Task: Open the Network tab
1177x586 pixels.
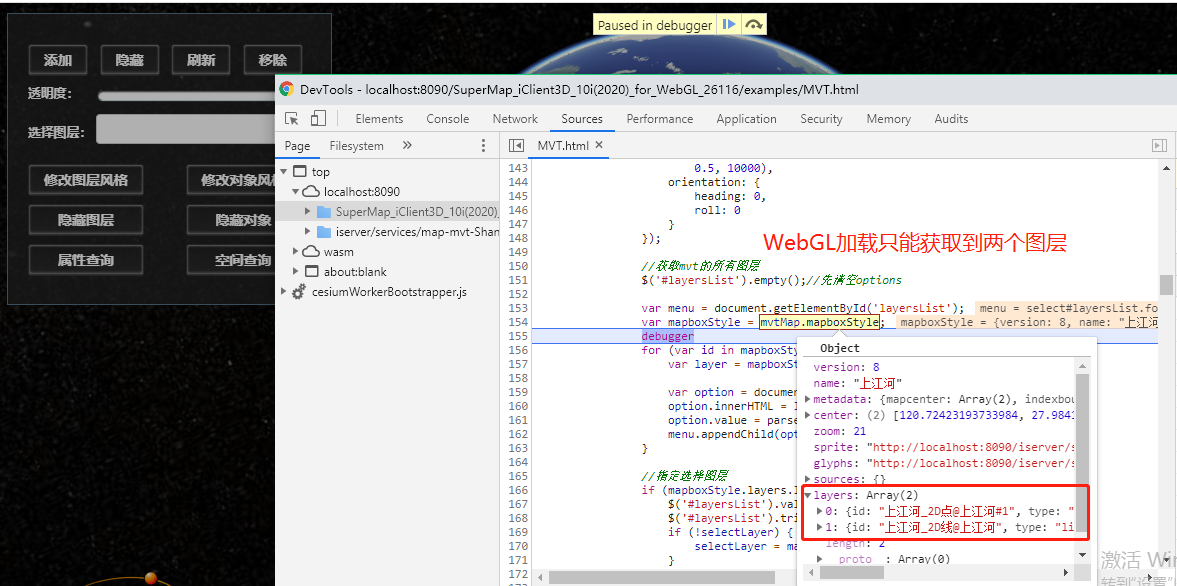Action: [x=515, y=119]
